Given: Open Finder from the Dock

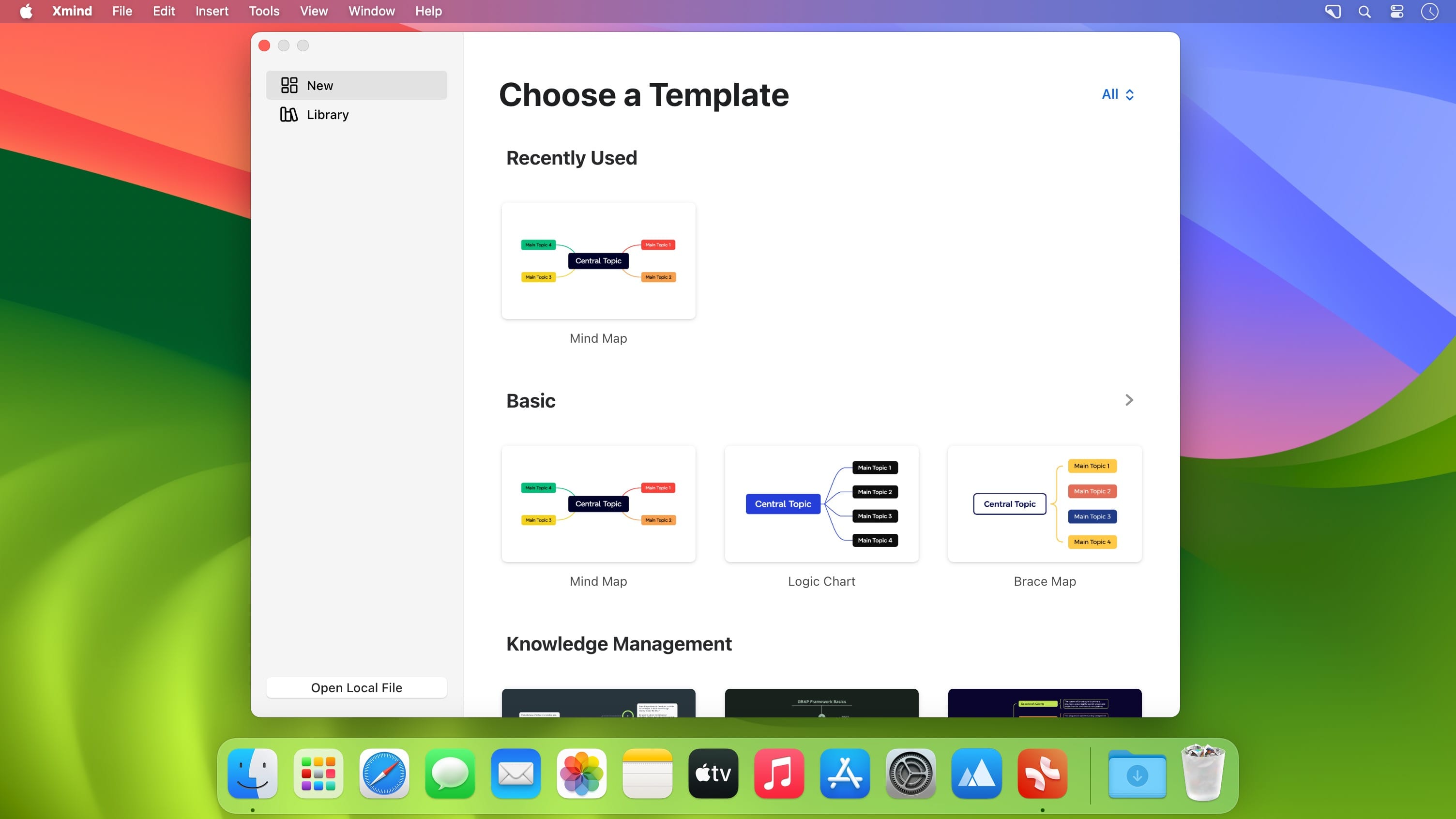Looking at the screenshot, I should tap(253, 773).
